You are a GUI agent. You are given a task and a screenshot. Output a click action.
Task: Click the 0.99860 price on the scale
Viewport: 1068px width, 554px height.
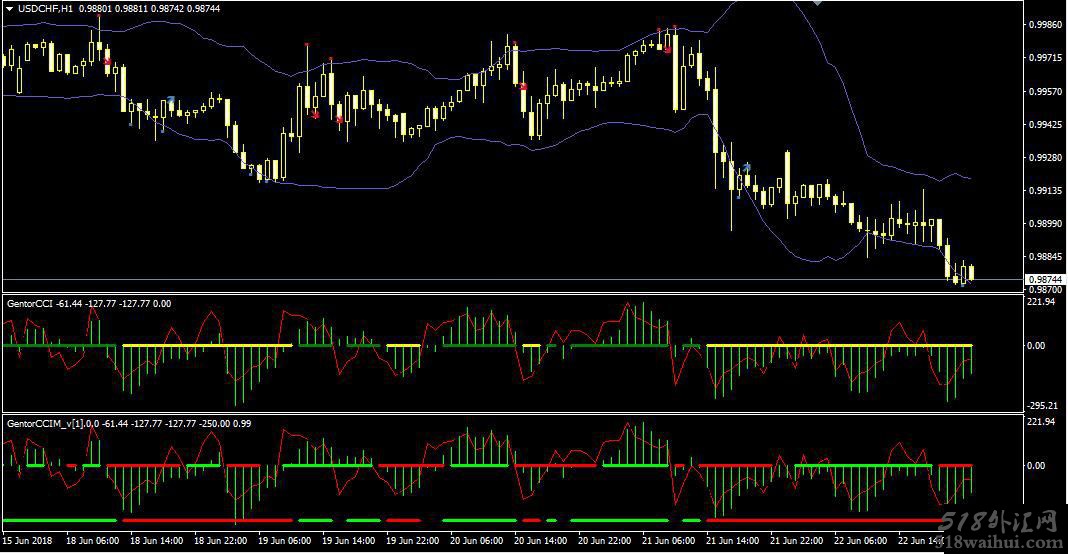click(x=1043, y=26)
